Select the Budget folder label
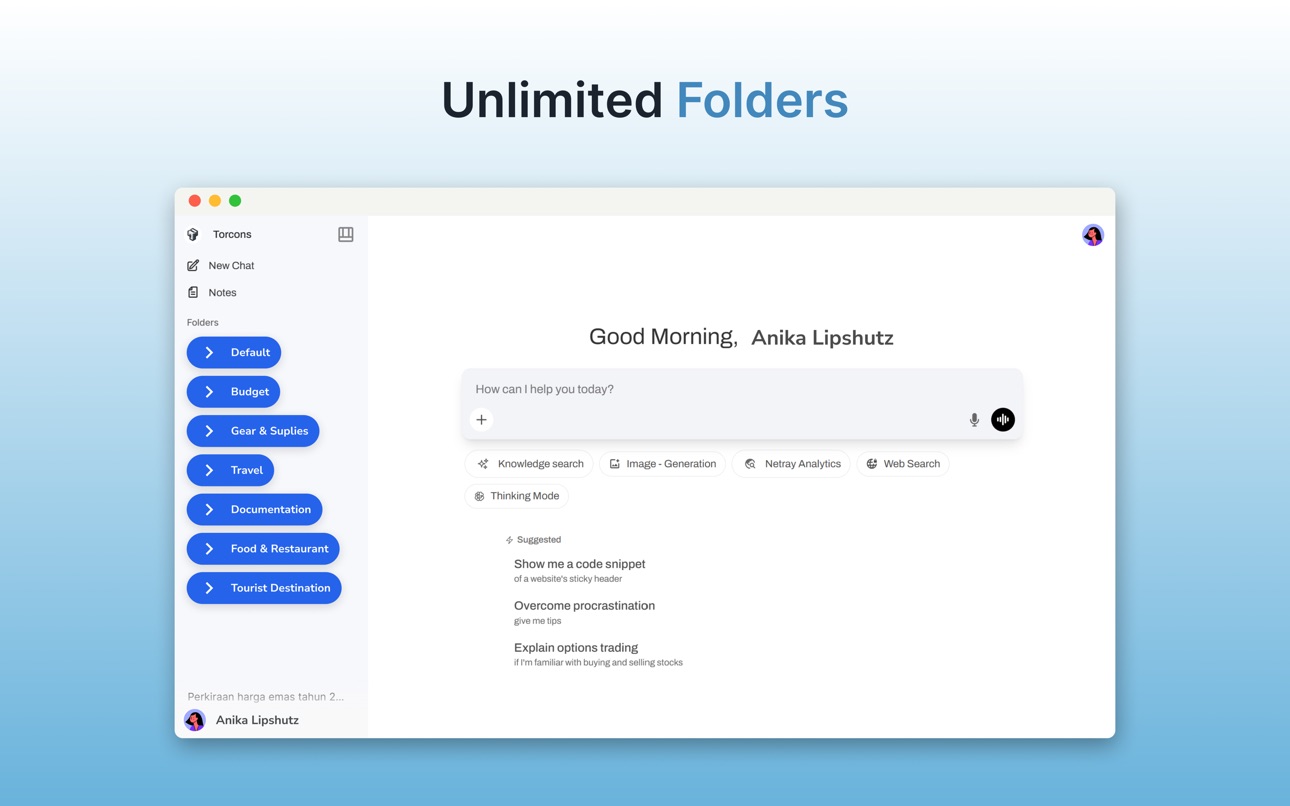 (x=250, y=392)
